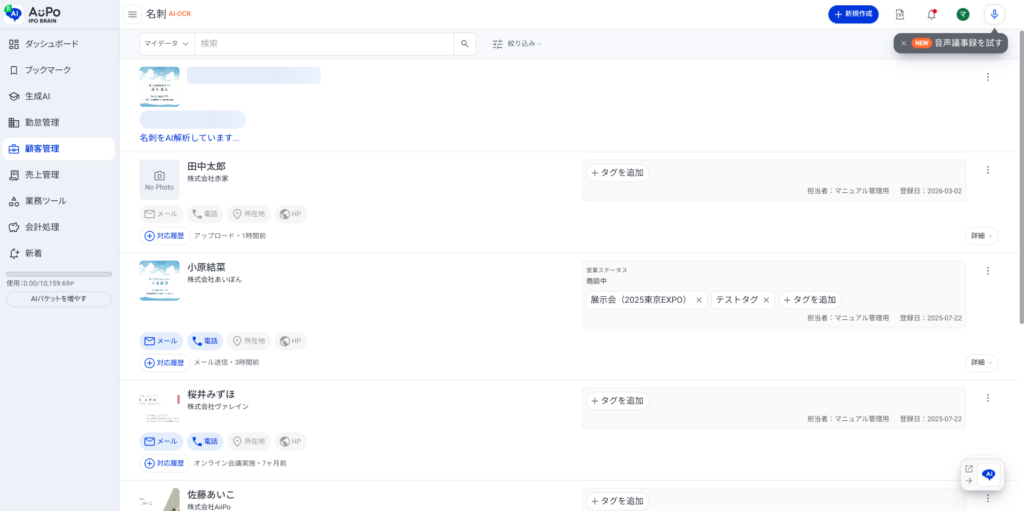Click the usage progress bar in the sidebar
The width and height of the screenshot is (1024, 511).
click(58, 274)
